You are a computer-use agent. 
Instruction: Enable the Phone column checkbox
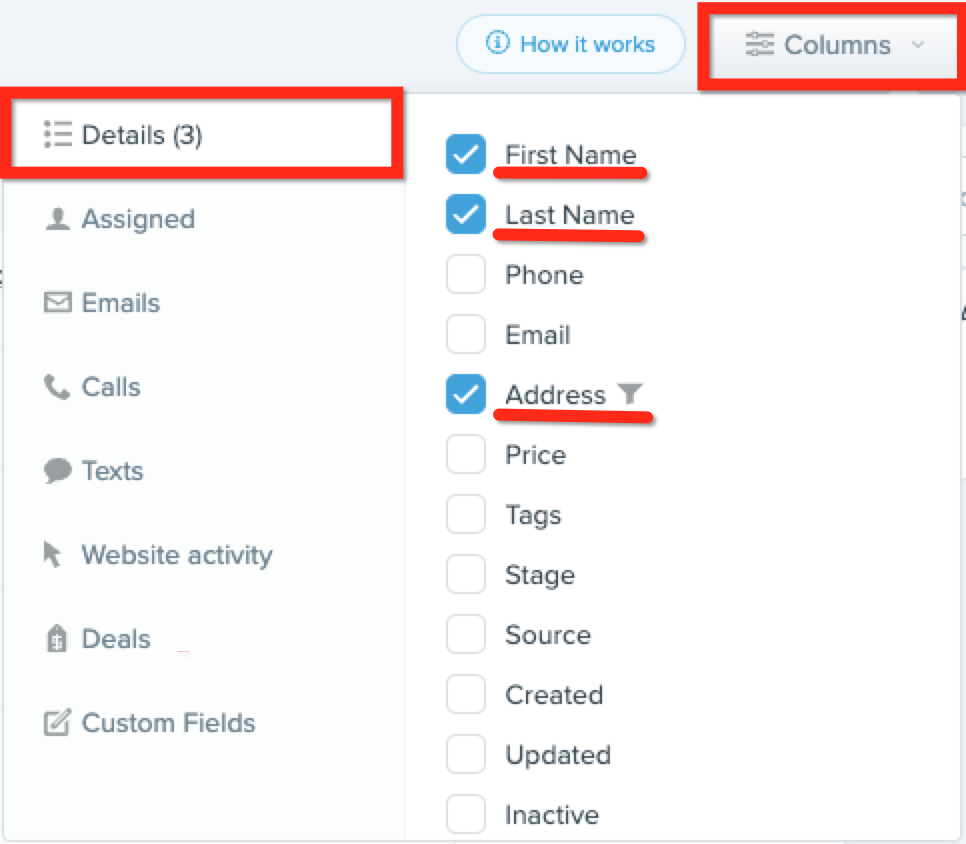[x=465, y=275]
